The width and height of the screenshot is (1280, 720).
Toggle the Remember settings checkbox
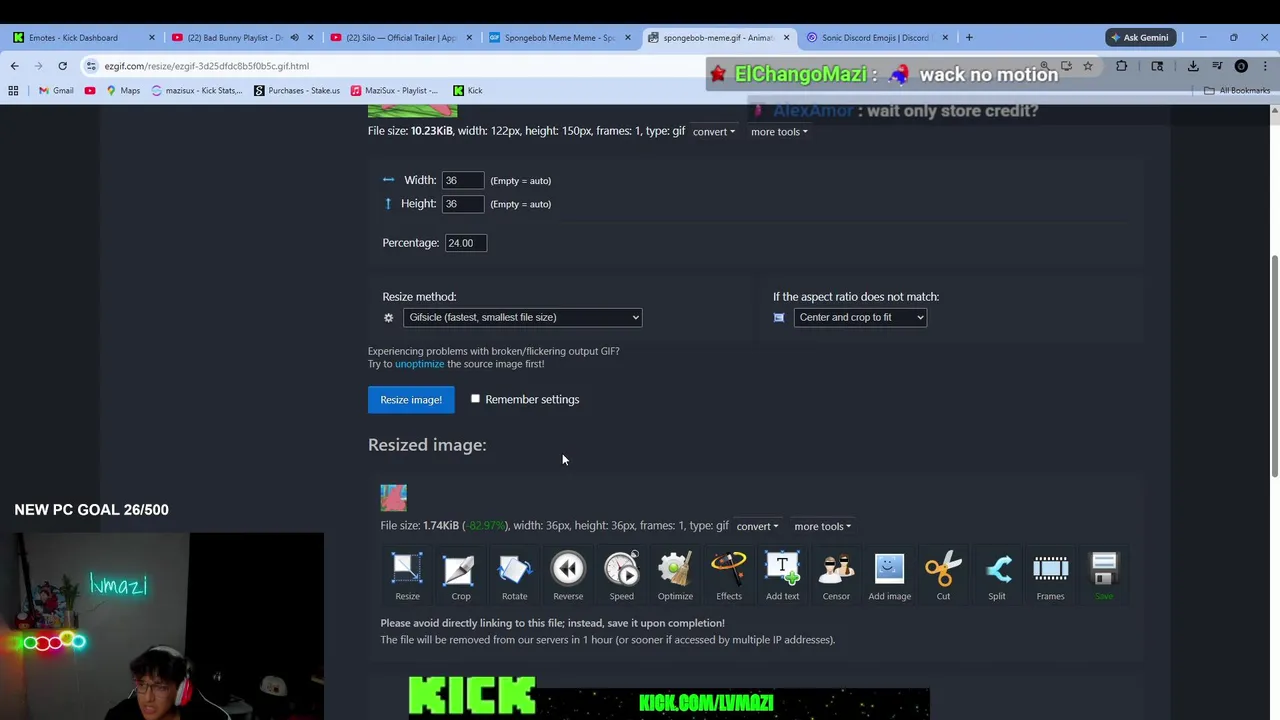point(475,399)
